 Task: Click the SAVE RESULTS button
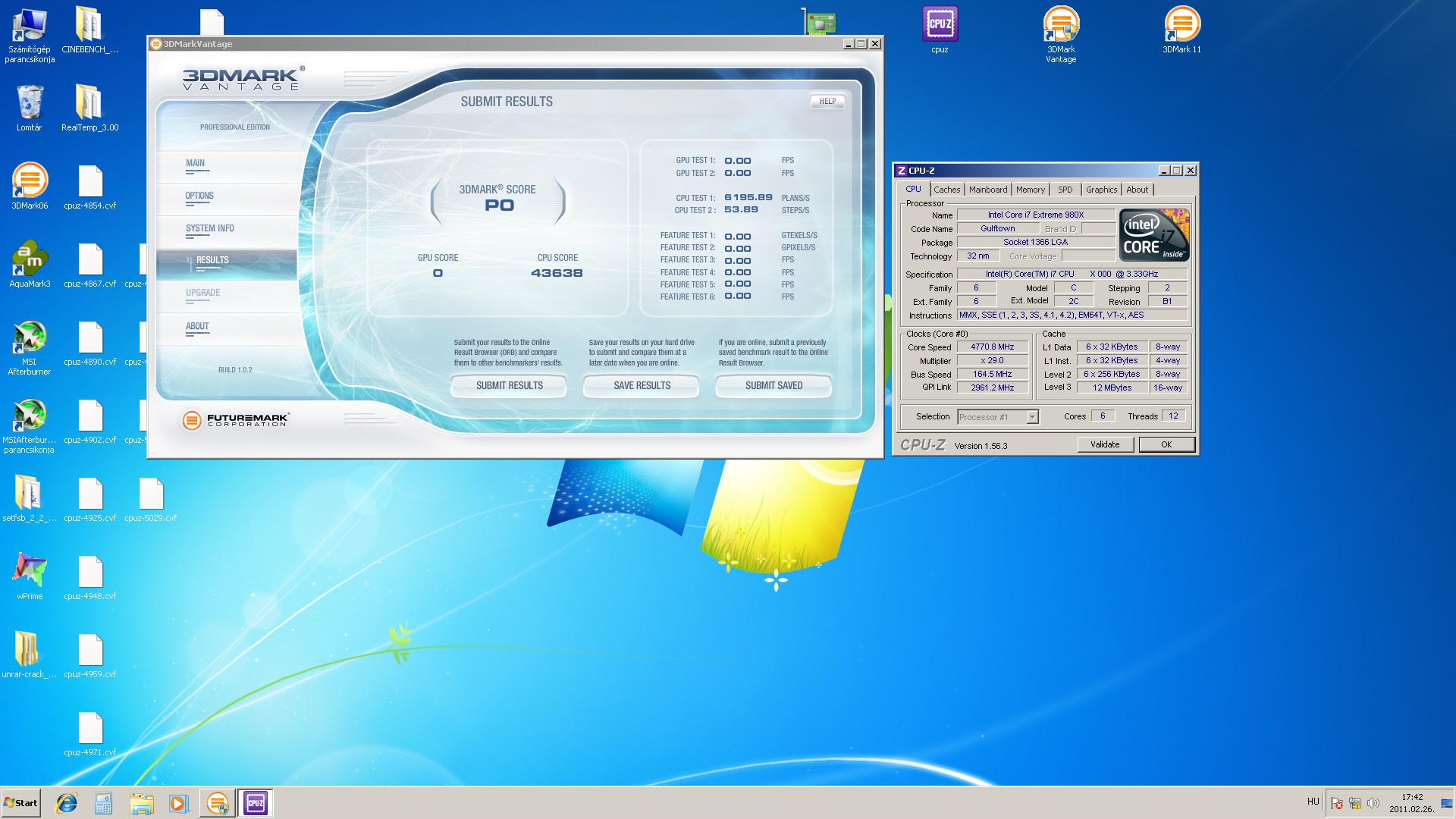click(x=642, y=385)
